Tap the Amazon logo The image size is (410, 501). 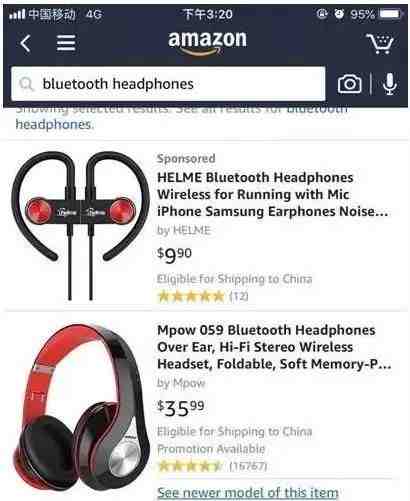click(x=207, y=43)
